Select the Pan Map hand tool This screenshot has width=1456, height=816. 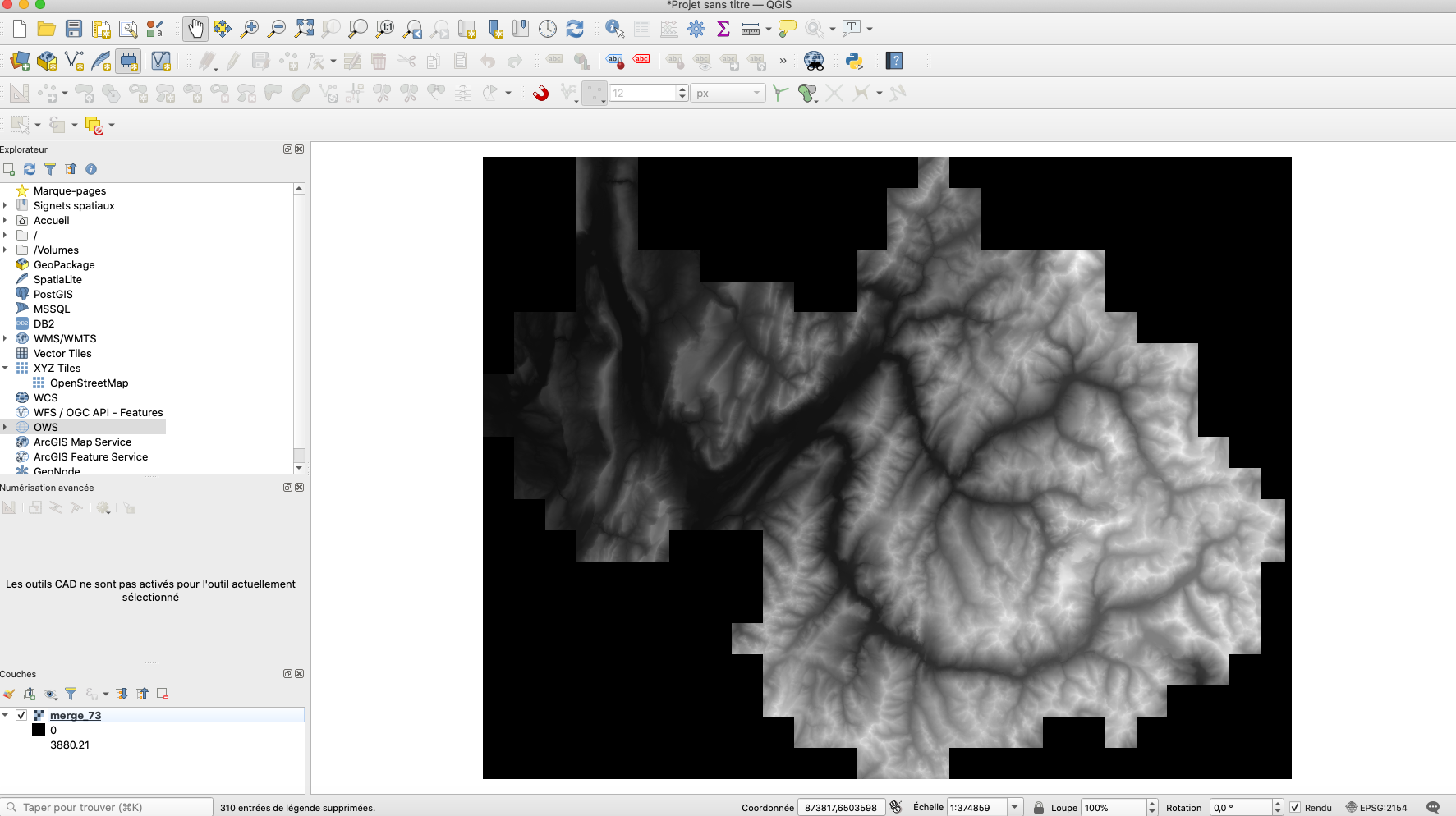195,29
